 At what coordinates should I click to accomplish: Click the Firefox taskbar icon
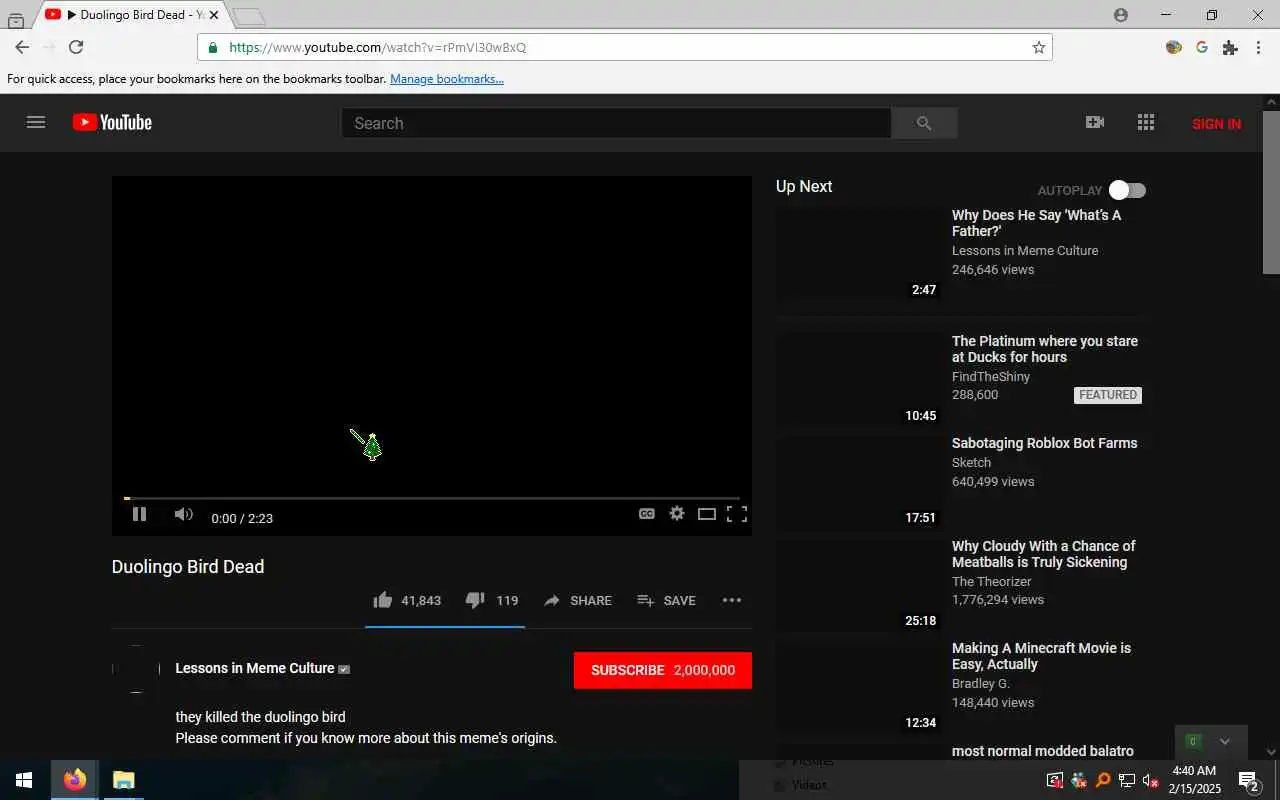click(x=75, y=780)
